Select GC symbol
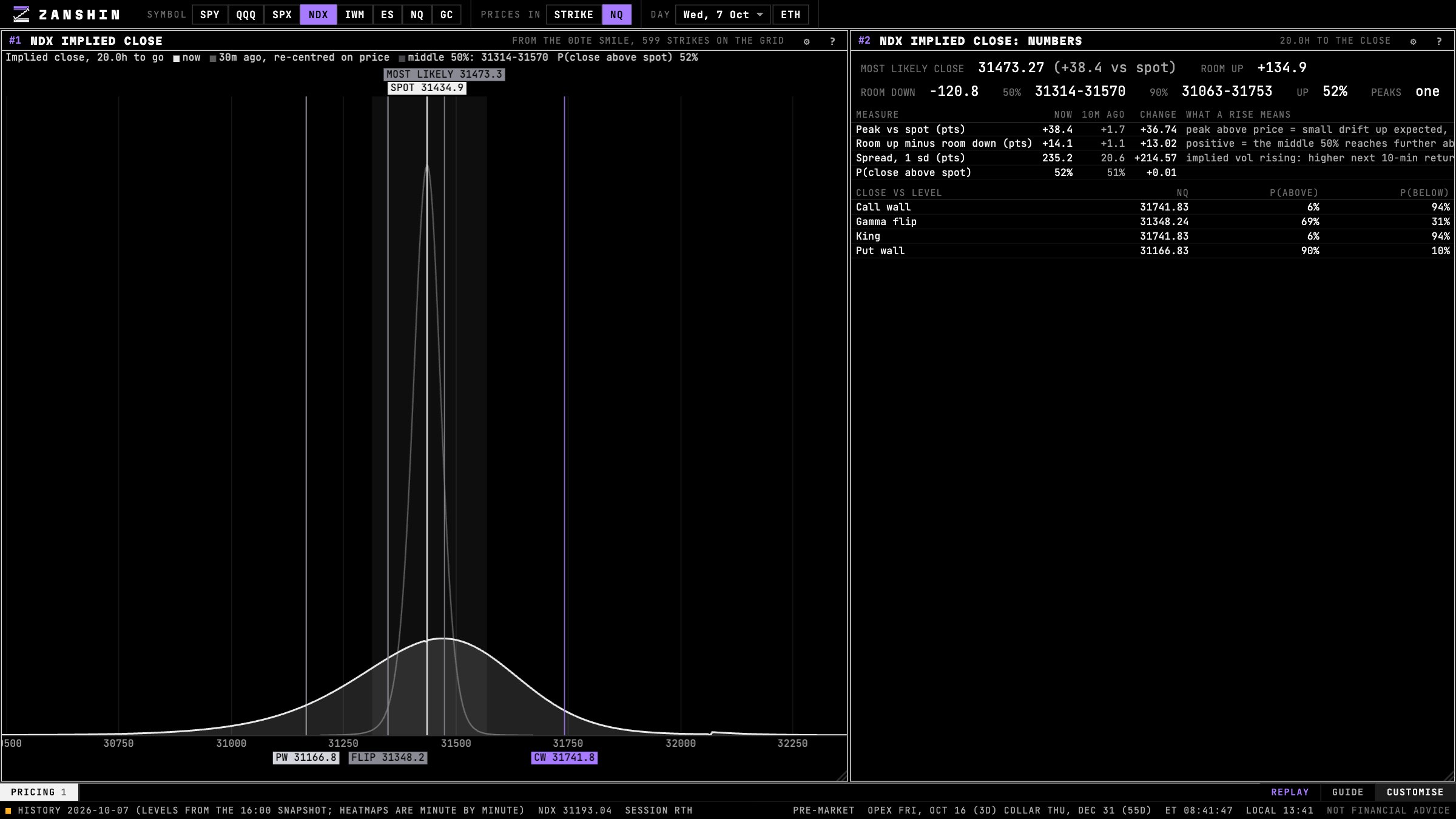The height and width of the screenshot is (819, 1456). click(x=447, y=15)
